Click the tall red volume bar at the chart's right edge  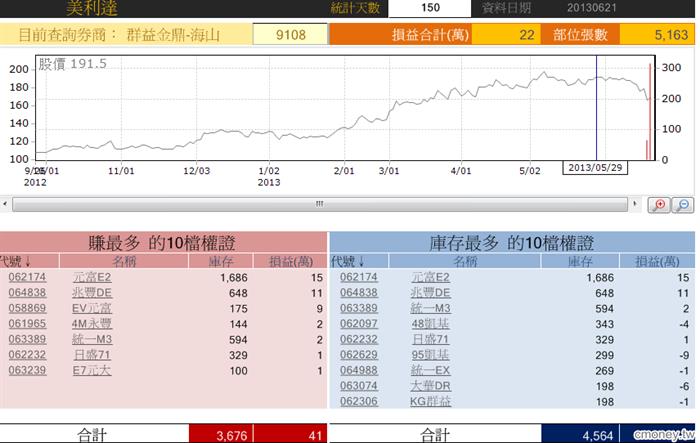coord(650,112)
